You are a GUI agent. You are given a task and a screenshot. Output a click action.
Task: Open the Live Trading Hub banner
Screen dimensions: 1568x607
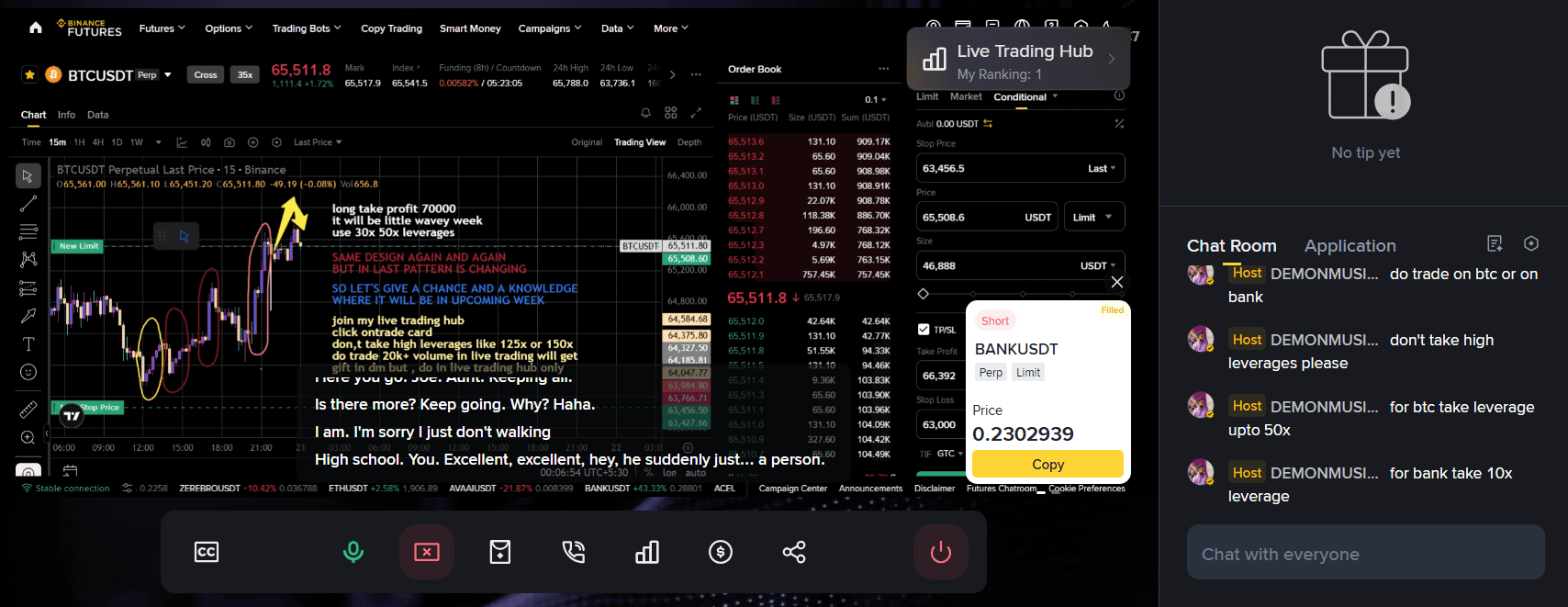(x=1018, y=59)
